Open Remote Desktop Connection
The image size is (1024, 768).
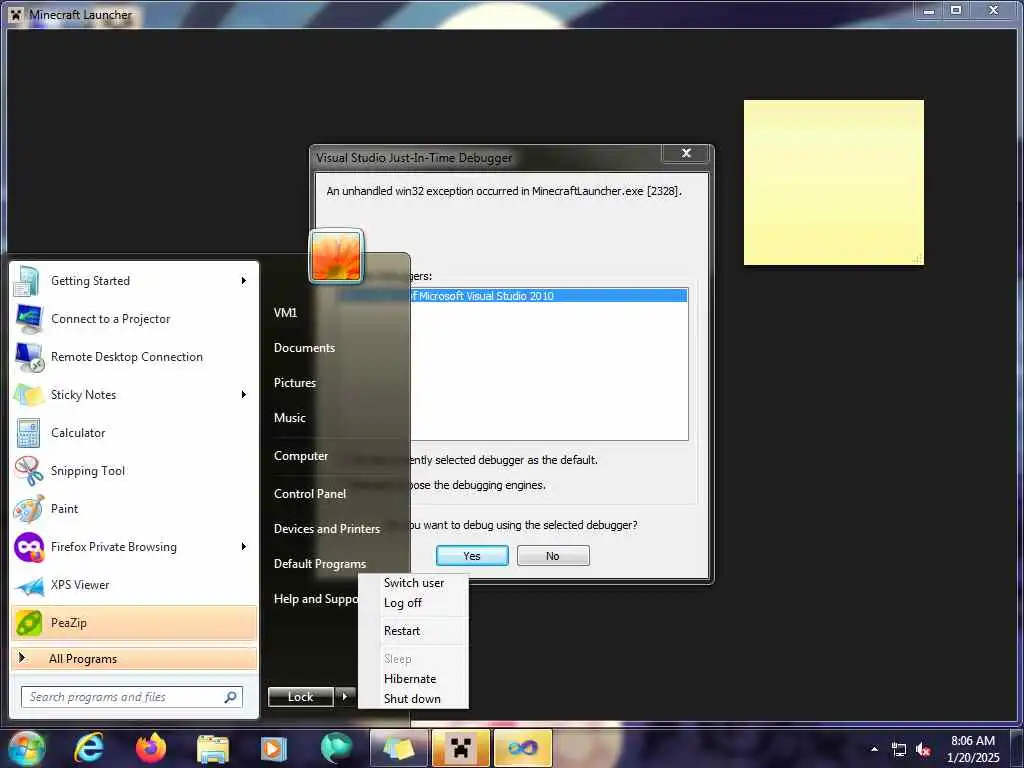(x=134, y=357)
